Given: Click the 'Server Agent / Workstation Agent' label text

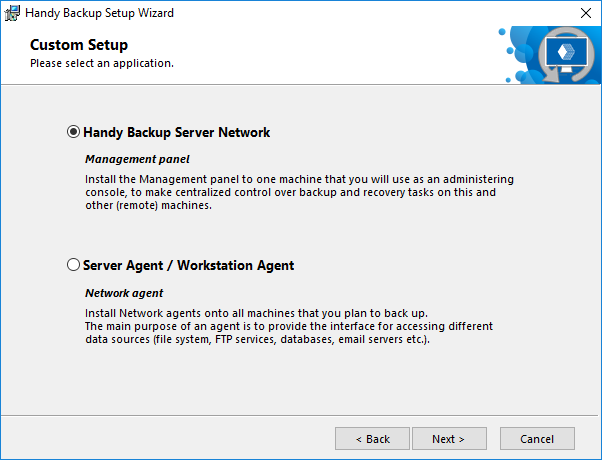Looking at the screenshot, I should point(188,266).
